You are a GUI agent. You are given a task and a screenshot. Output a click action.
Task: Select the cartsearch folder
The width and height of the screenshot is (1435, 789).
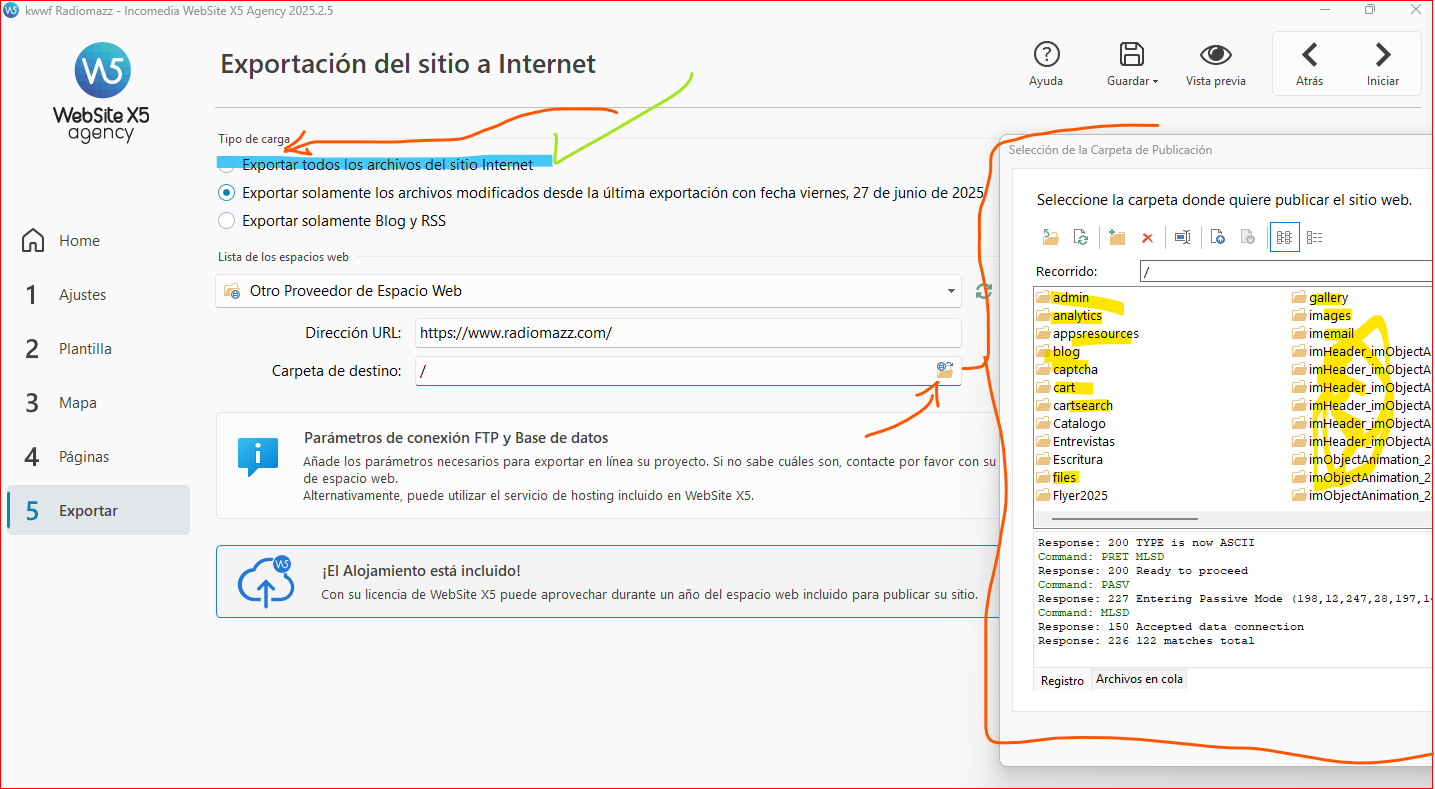[1075, 406]
